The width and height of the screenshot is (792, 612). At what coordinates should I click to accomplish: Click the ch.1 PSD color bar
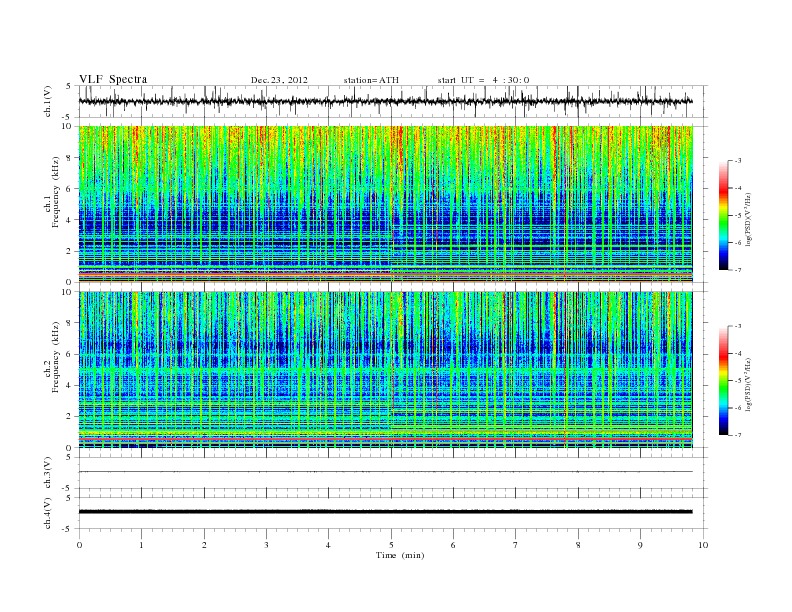pyautogui.click(x=723, y=215)
